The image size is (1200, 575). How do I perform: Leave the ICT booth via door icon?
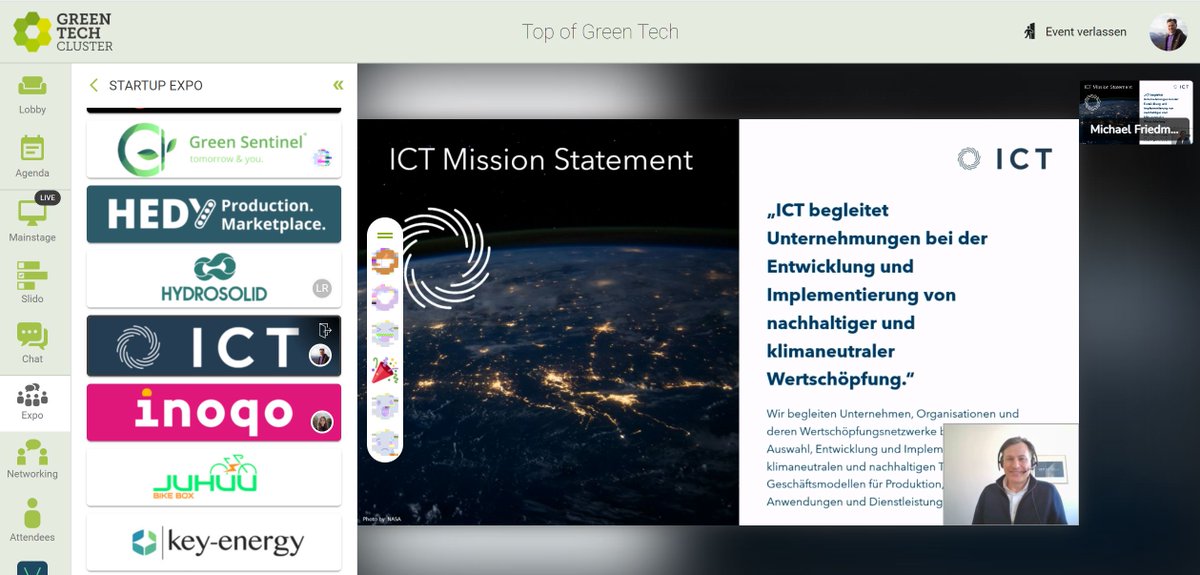[324, 329]
